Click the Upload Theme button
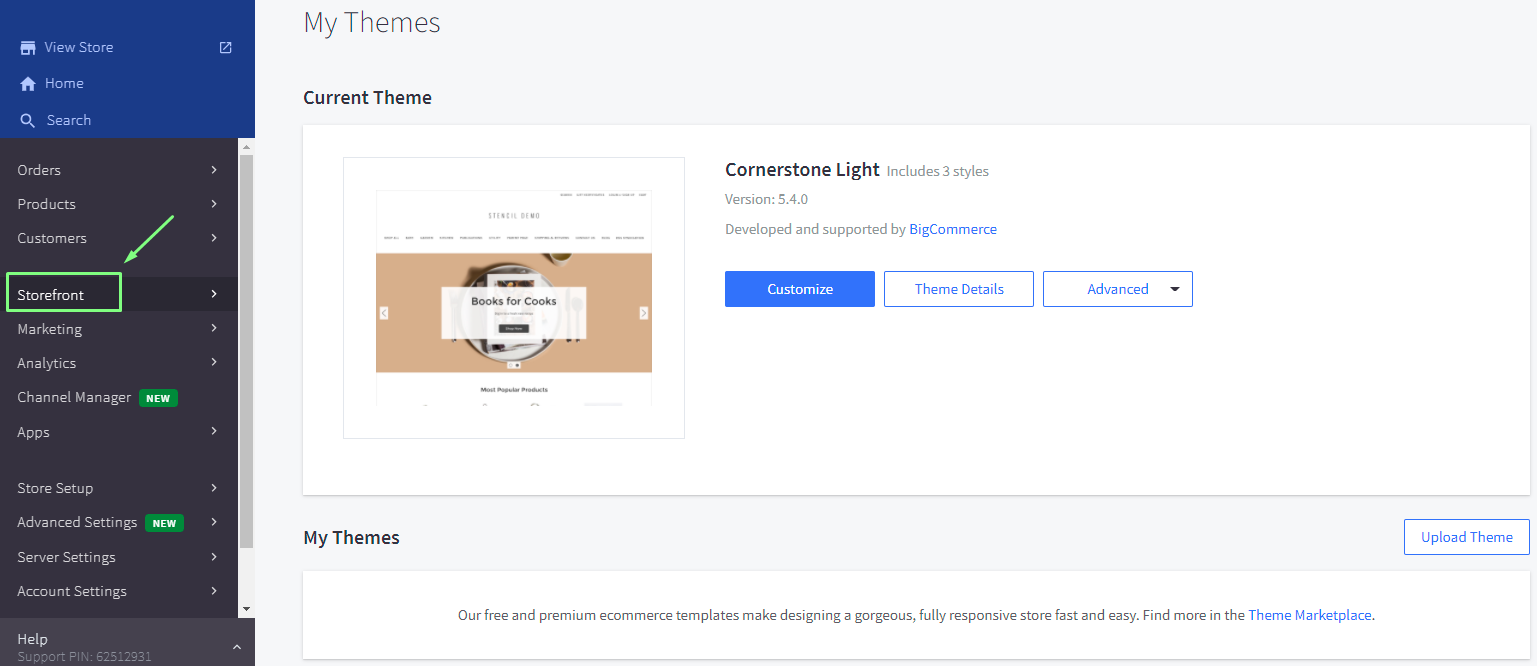The image size is (1537, 666). [x=1466, y=537]
